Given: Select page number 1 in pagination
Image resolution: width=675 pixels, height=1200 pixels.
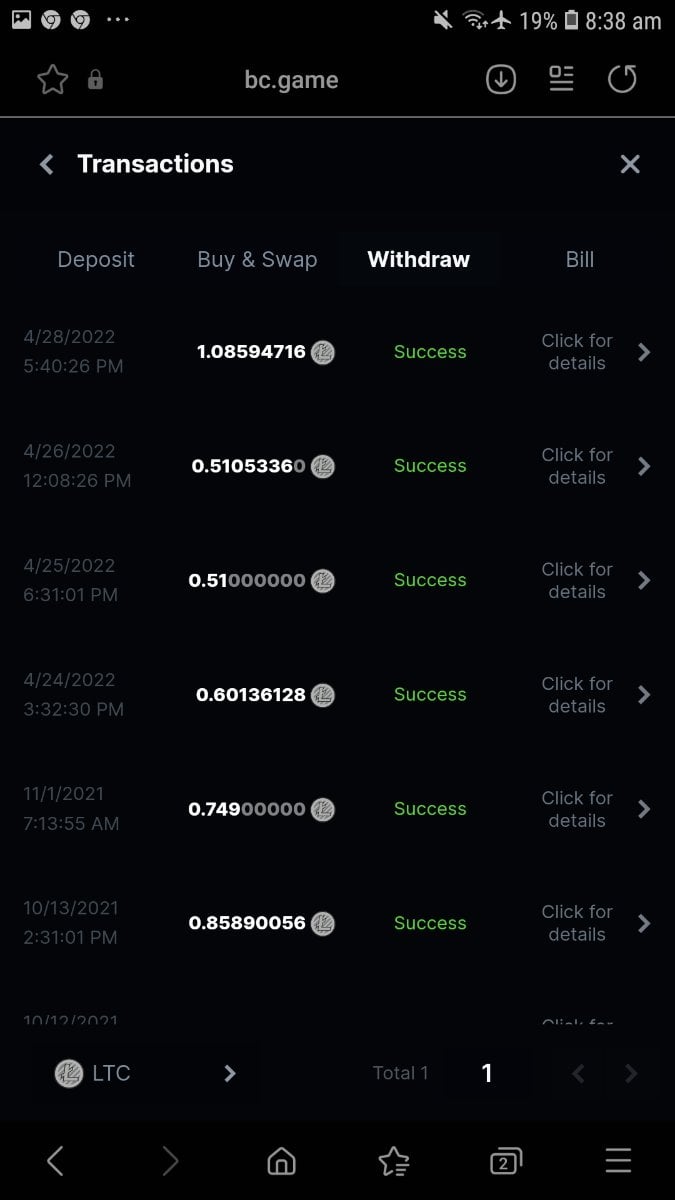Looking at the screenshot, I should 487,1074.
